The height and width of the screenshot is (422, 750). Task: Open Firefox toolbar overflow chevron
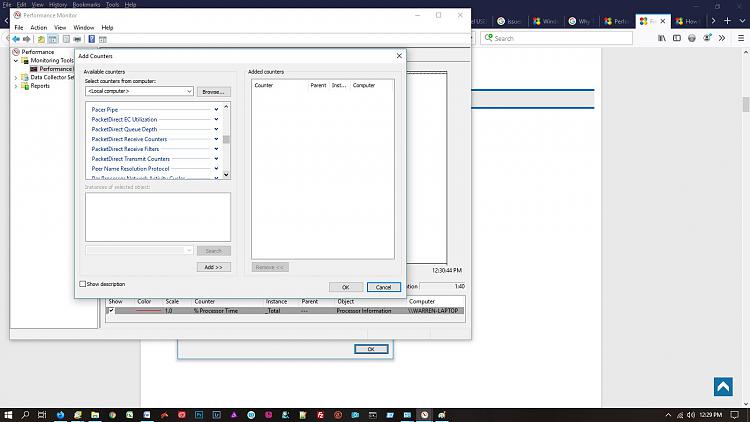pos(722,38)
